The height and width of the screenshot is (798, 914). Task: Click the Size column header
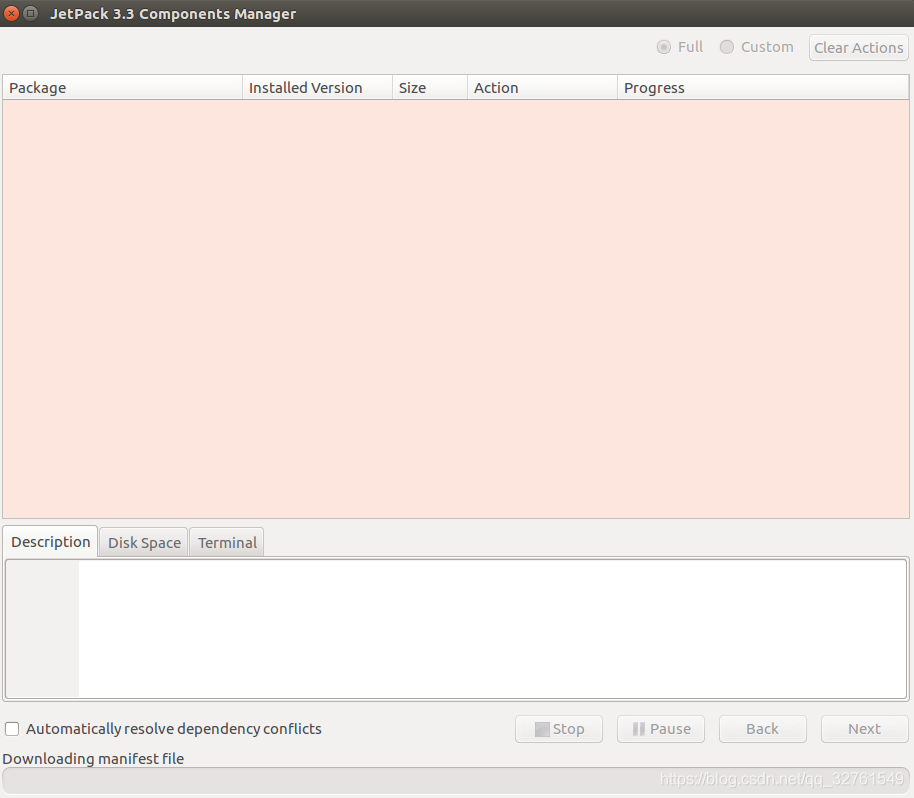point(430,87)
